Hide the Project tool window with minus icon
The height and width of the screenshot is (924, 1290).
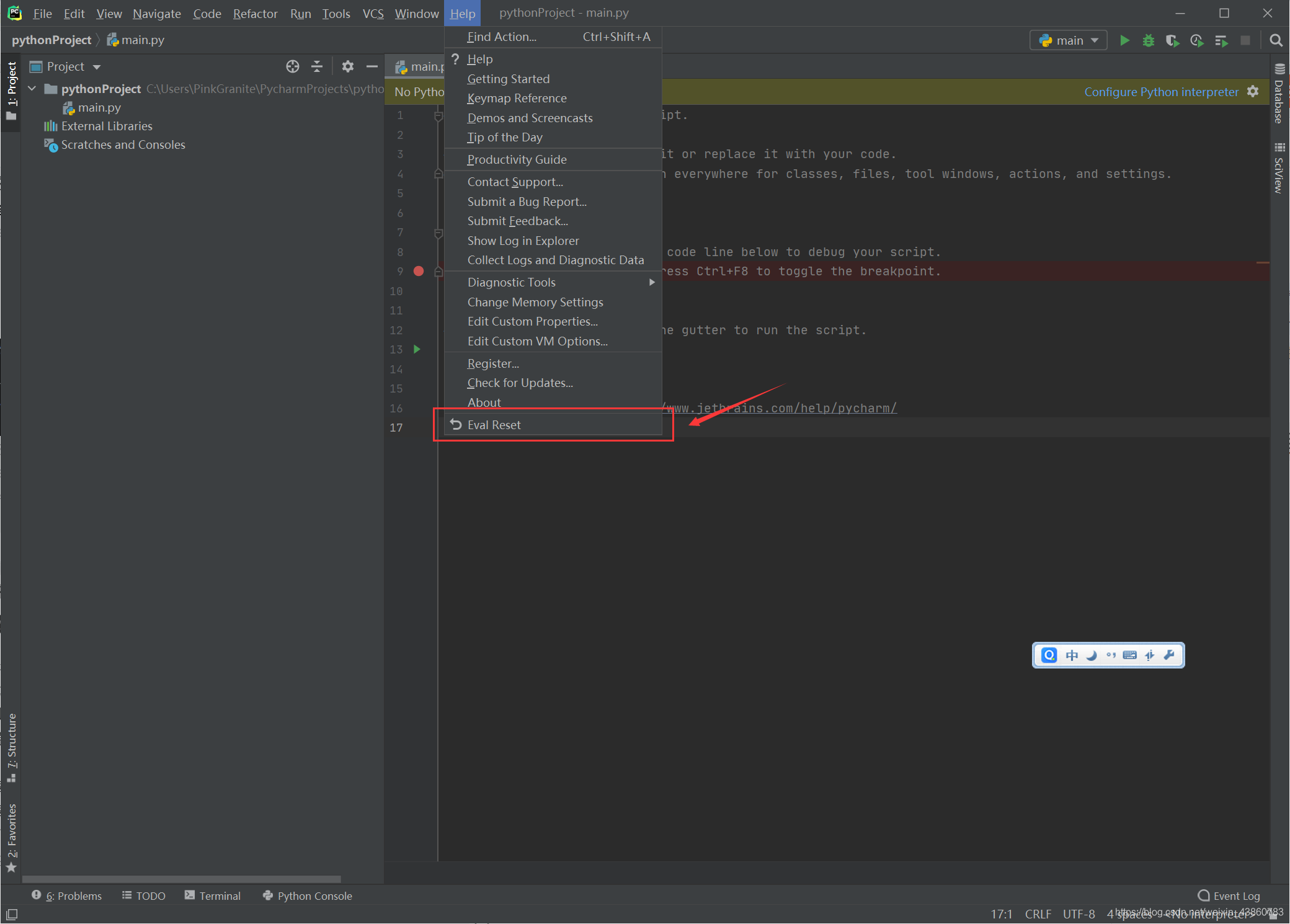(x=371, y=66)
